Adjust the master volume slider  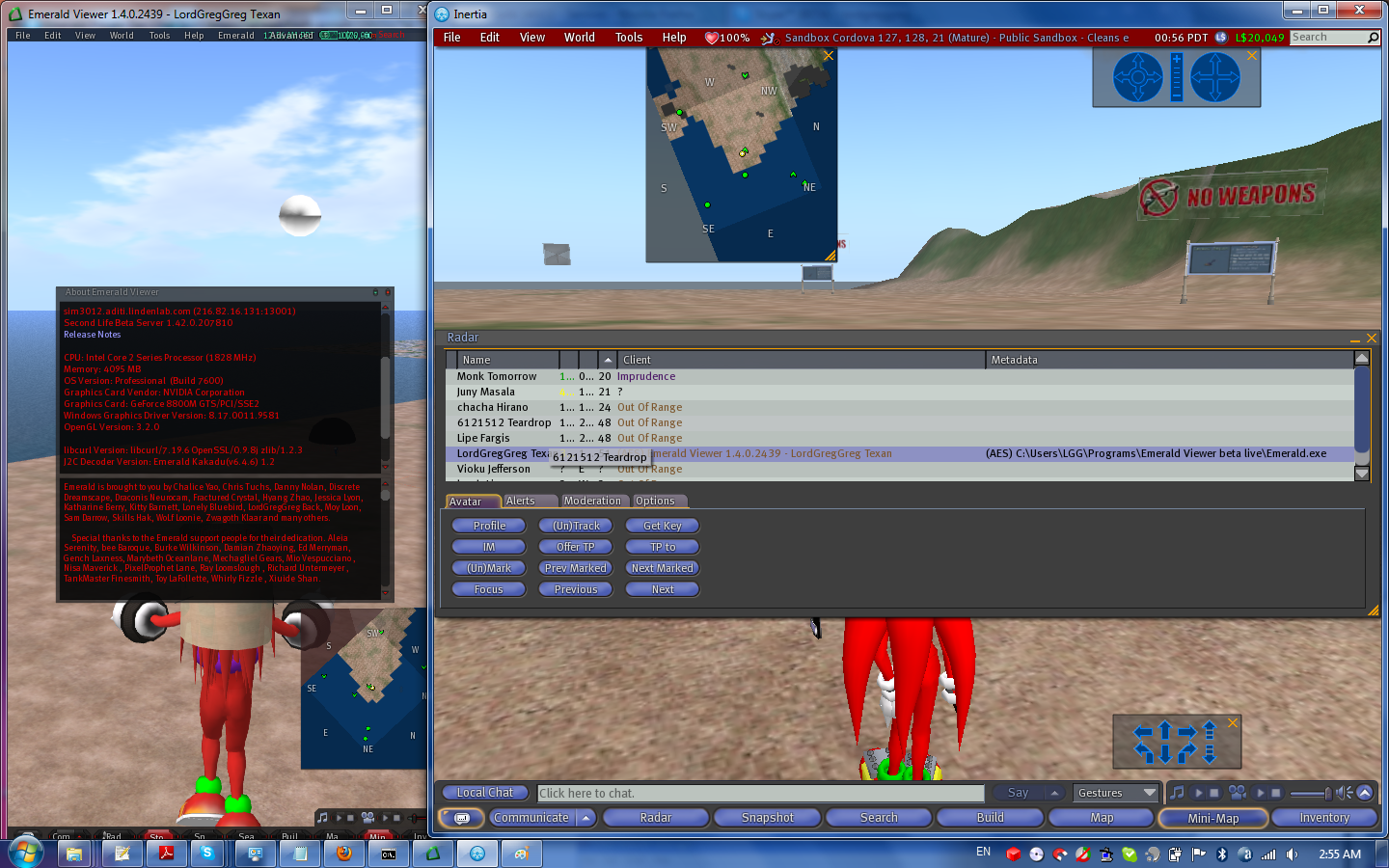click(1312, 794)
